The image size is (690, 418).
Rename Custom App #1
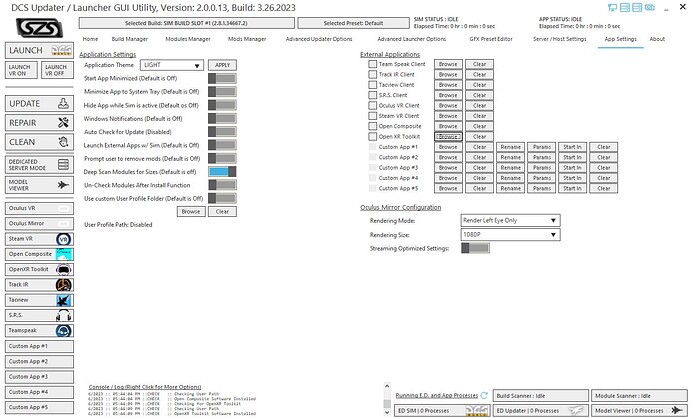[510, 147]
